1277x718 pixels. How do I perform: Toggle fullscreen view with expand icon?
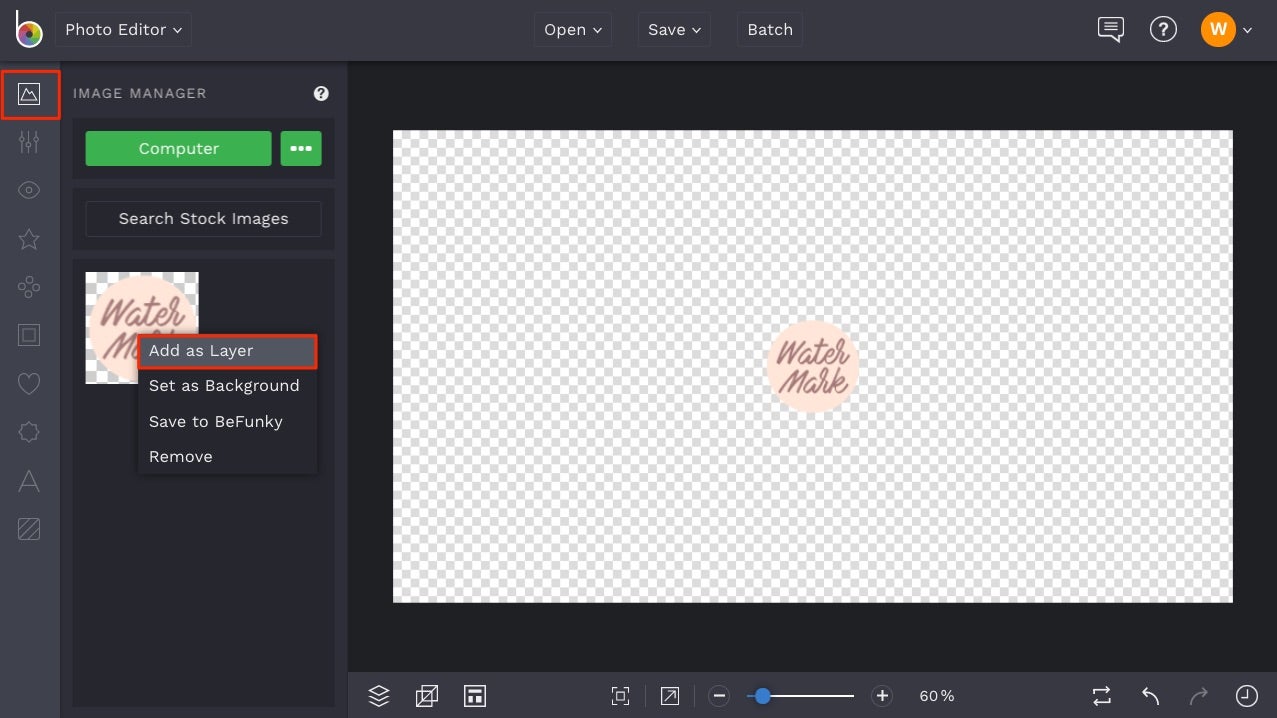[669, 695]
